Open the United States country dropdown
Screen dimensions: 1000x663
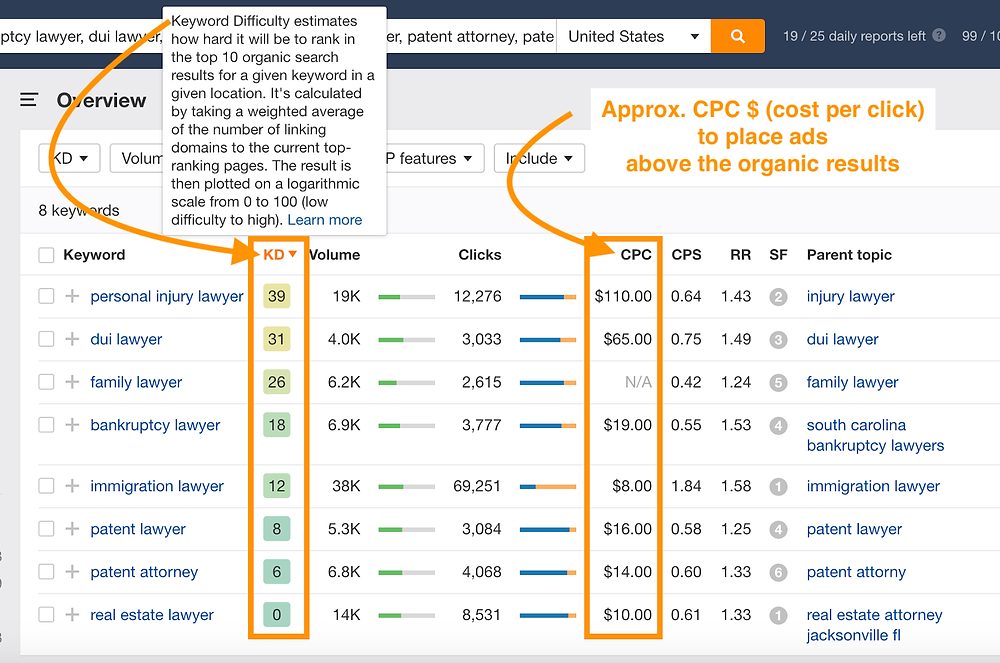[634, 36]
